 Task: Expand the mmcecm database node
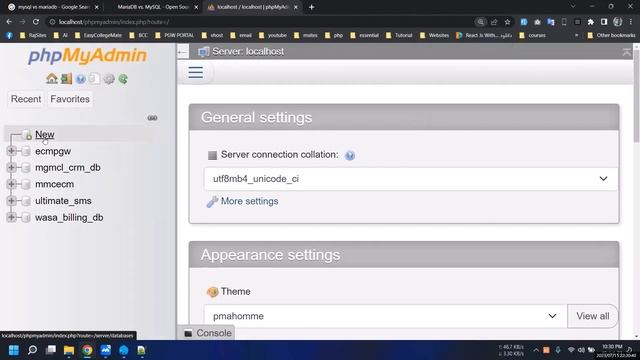point(11,184)
